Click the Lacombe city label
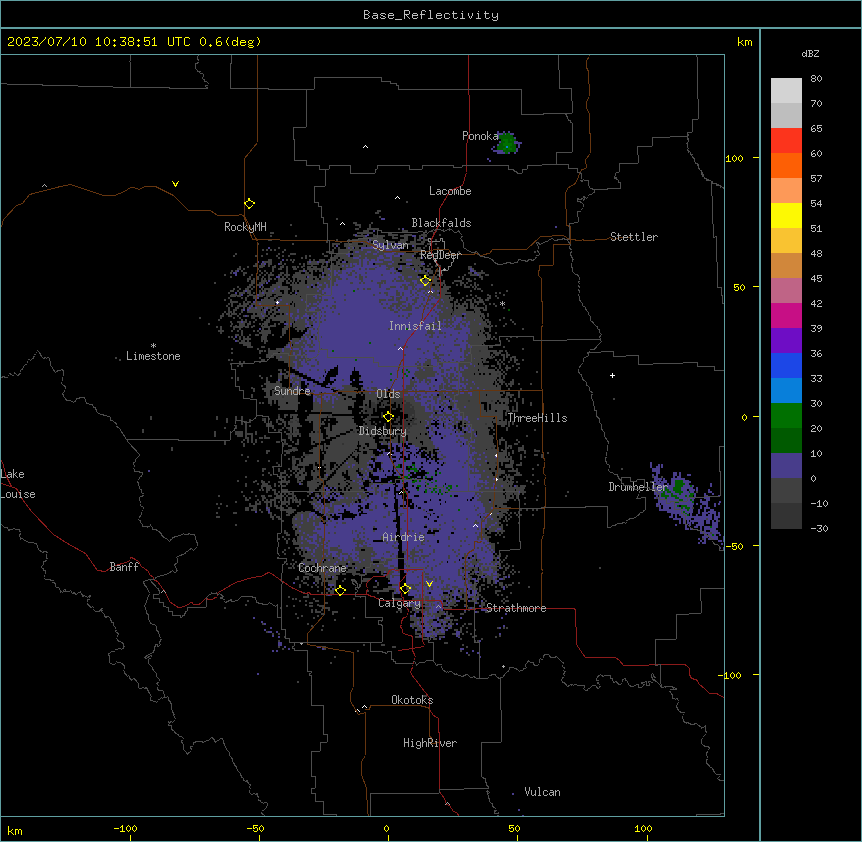 coord(450,191)
